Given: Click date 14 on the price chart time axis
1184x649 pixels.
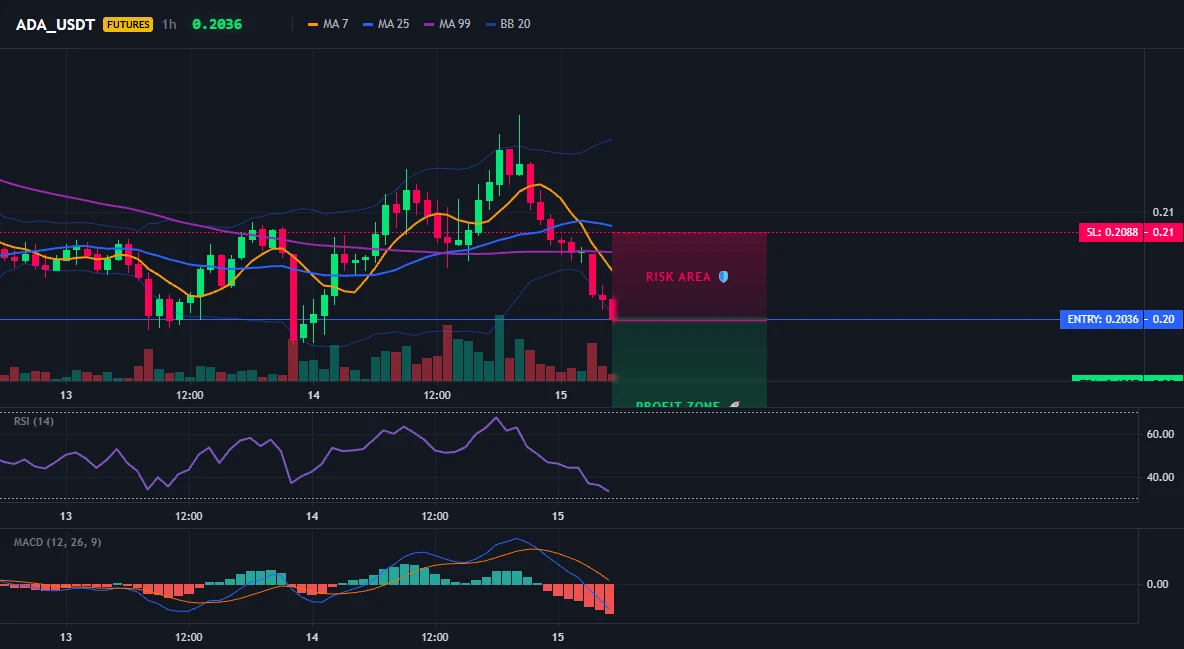Looking at the screenshot, I should 313,395.
